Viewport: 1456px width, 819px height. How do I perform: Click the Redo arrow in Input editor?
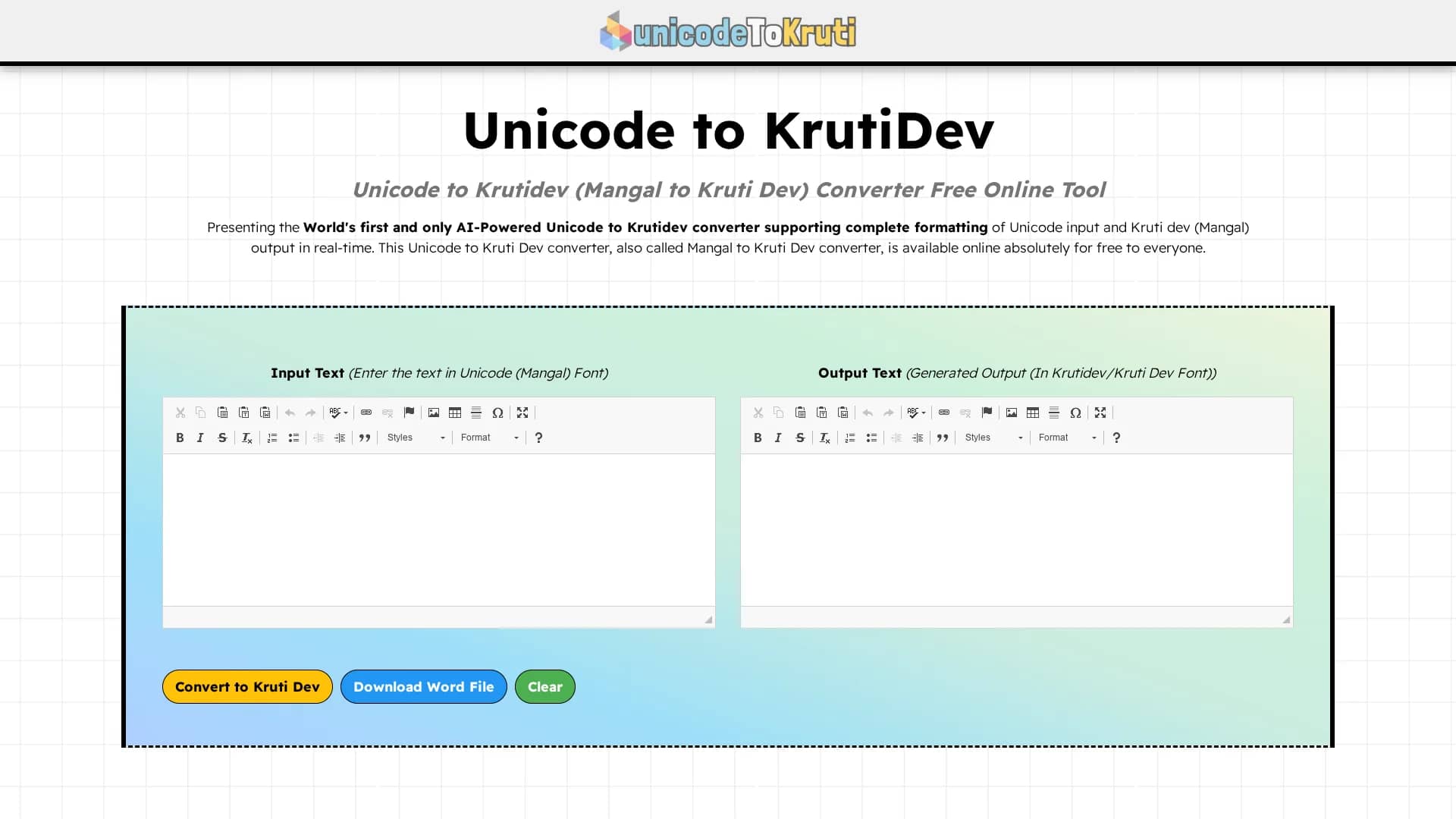point(311,413)
